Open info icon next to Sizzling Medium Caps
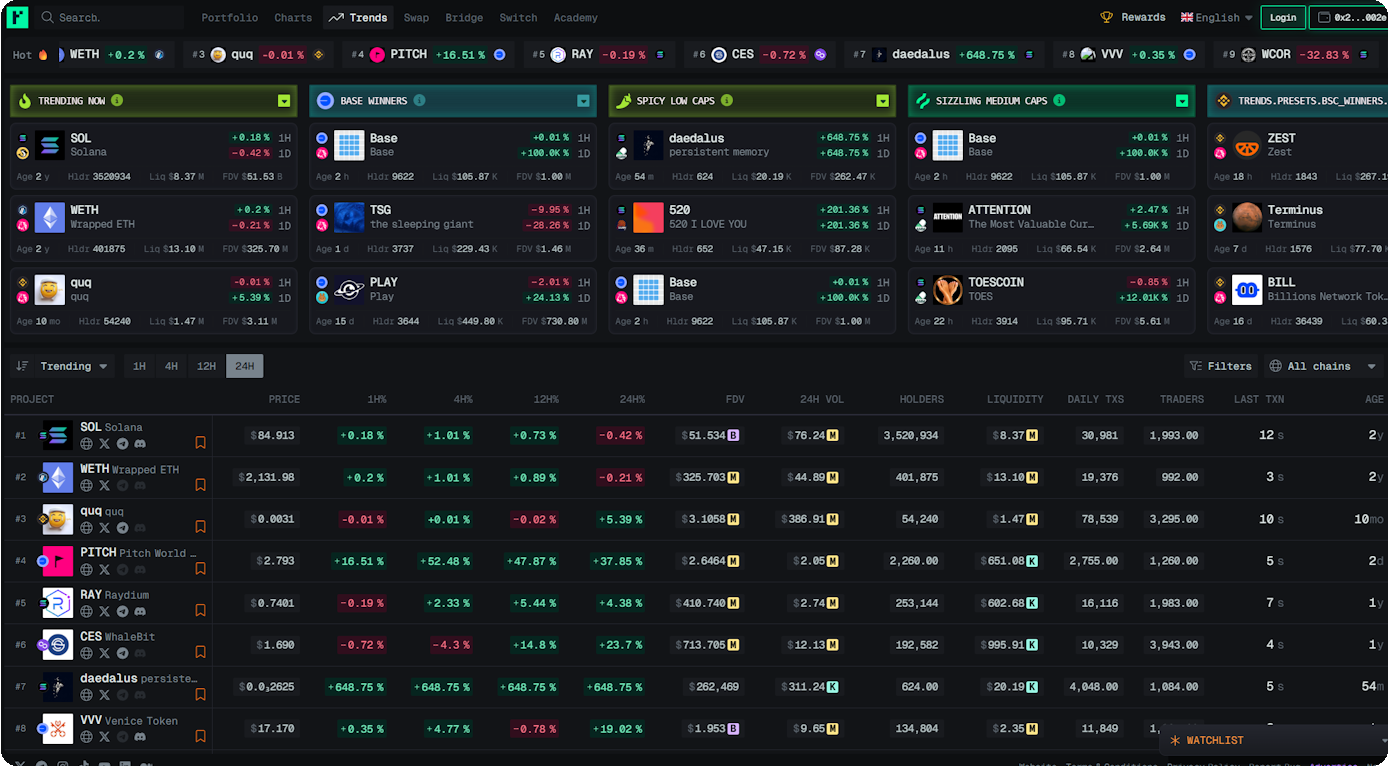This screenshot has width=1389, height=768. tap(1059, 101)
